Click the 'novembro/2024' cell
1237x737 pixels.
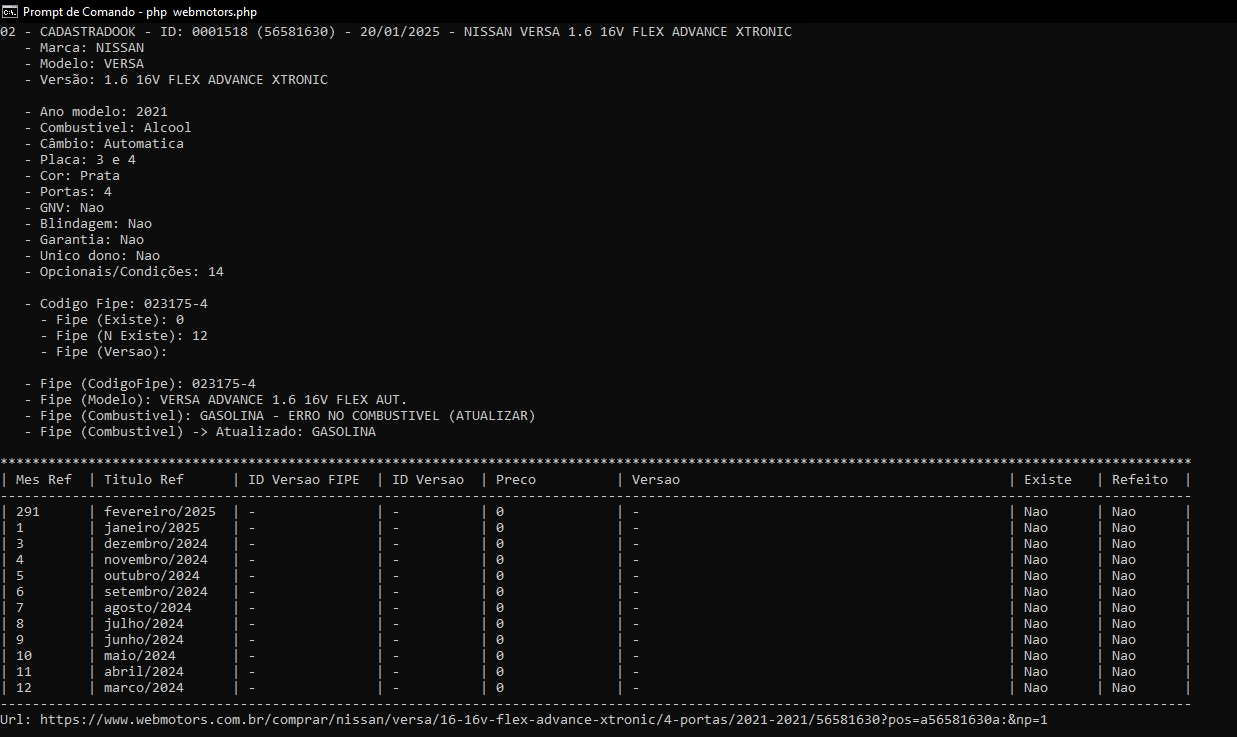pyautogui.click(x=156, y=560)
